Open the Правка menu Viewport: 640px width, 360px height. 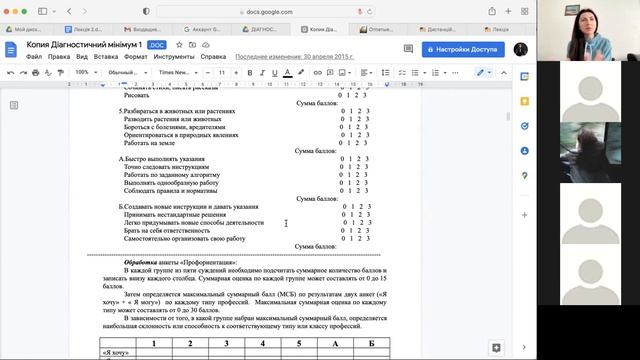59,57
